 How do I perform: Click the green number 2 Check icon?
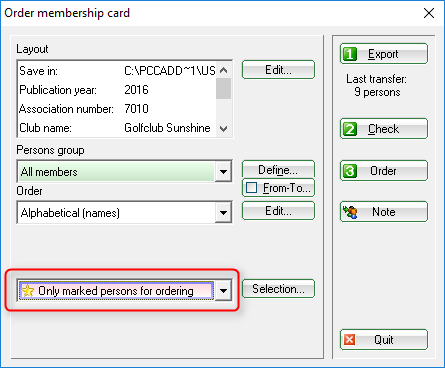coord(350,129)
